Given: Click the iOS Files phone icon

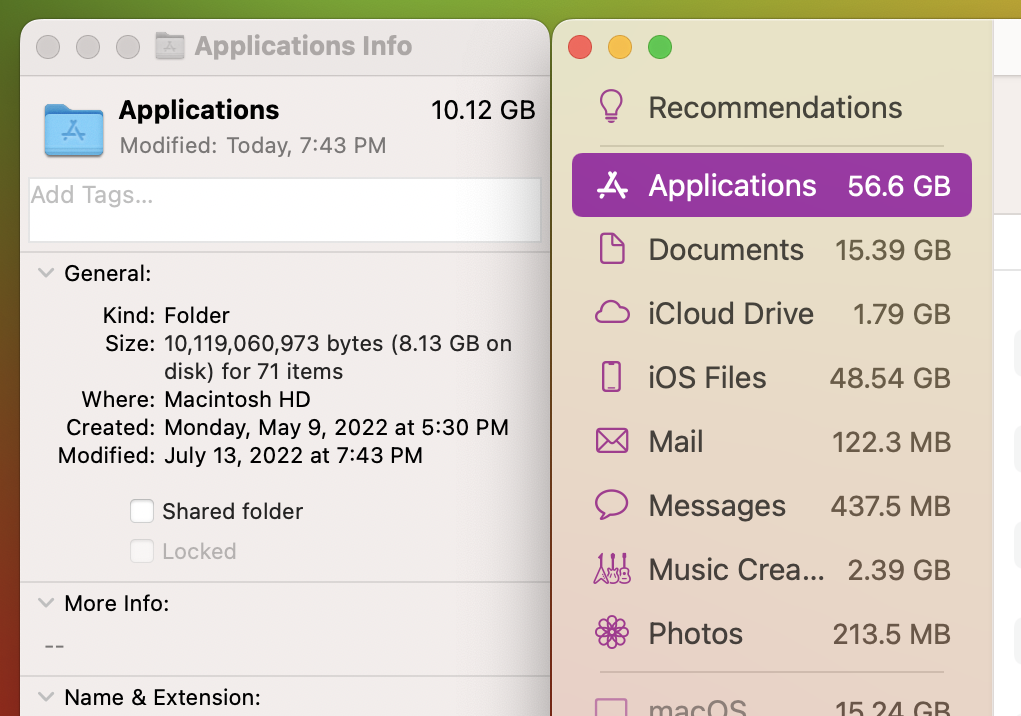Looking at the screenshot, I should click(x=611, y=377).
